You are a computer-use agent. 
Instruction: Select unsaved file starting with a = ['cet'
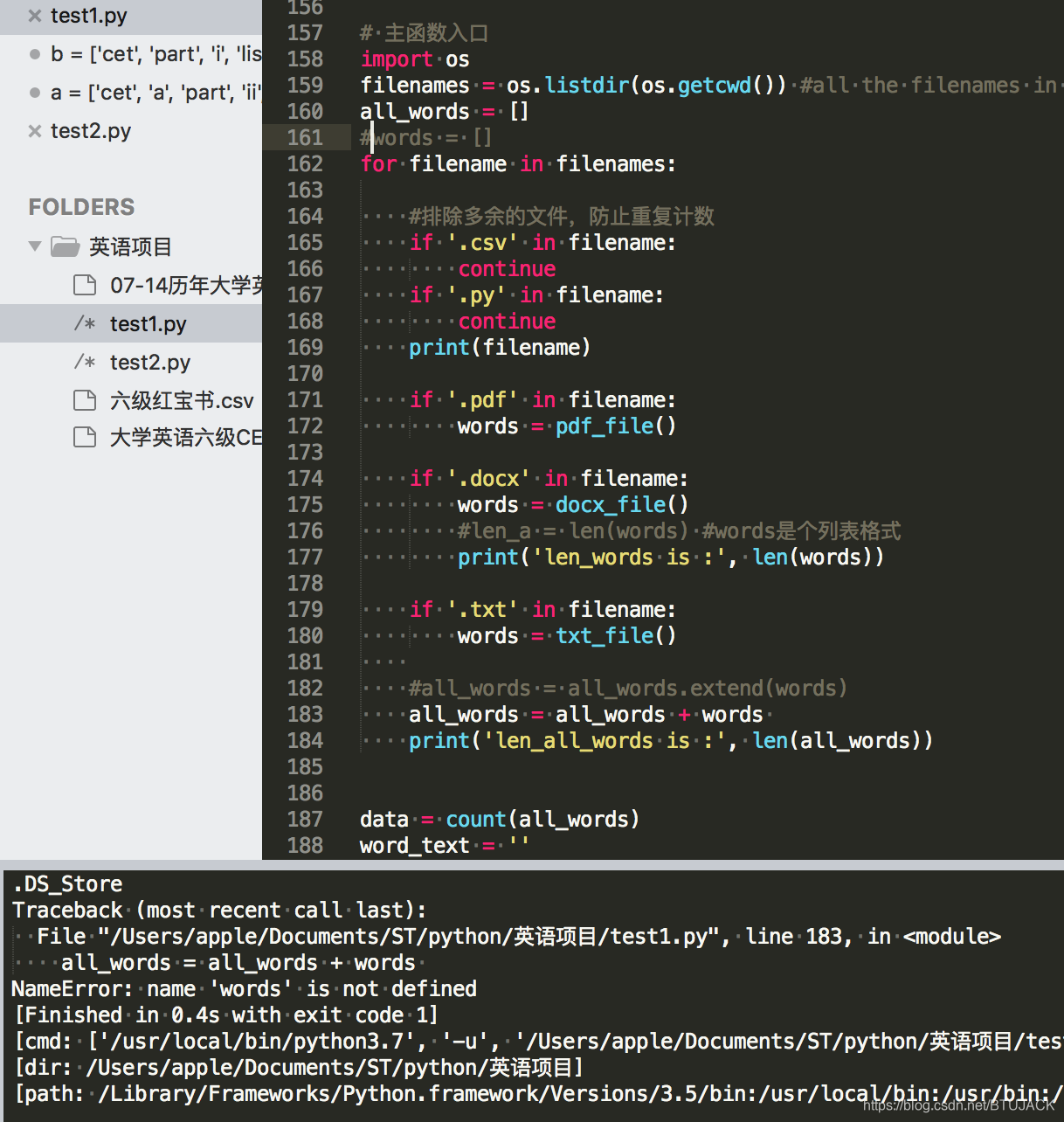(155, 93)
